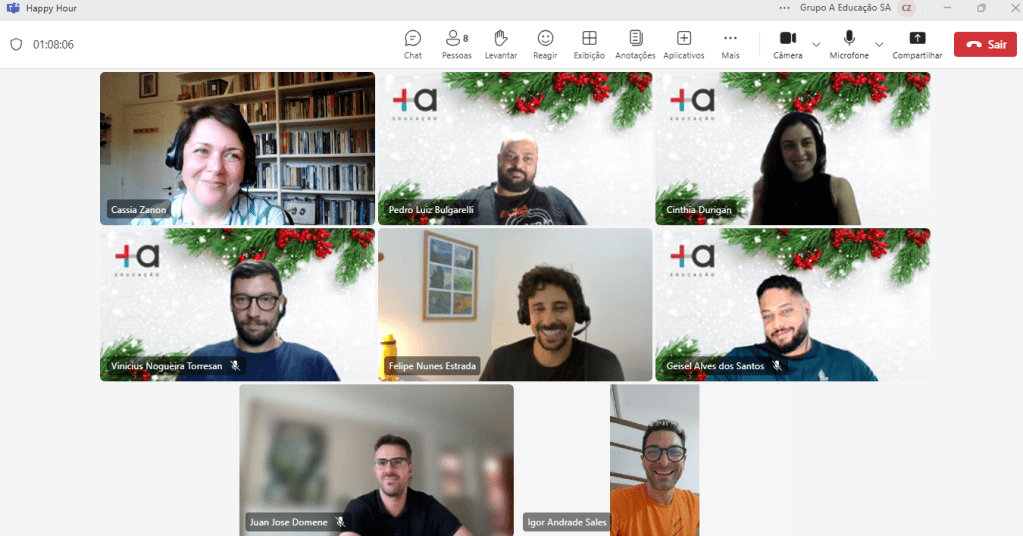This screenshot has height=536, width=1023.
Task: Click the CZ profile avatar in the title bar
Action: (x=906, y=8)
